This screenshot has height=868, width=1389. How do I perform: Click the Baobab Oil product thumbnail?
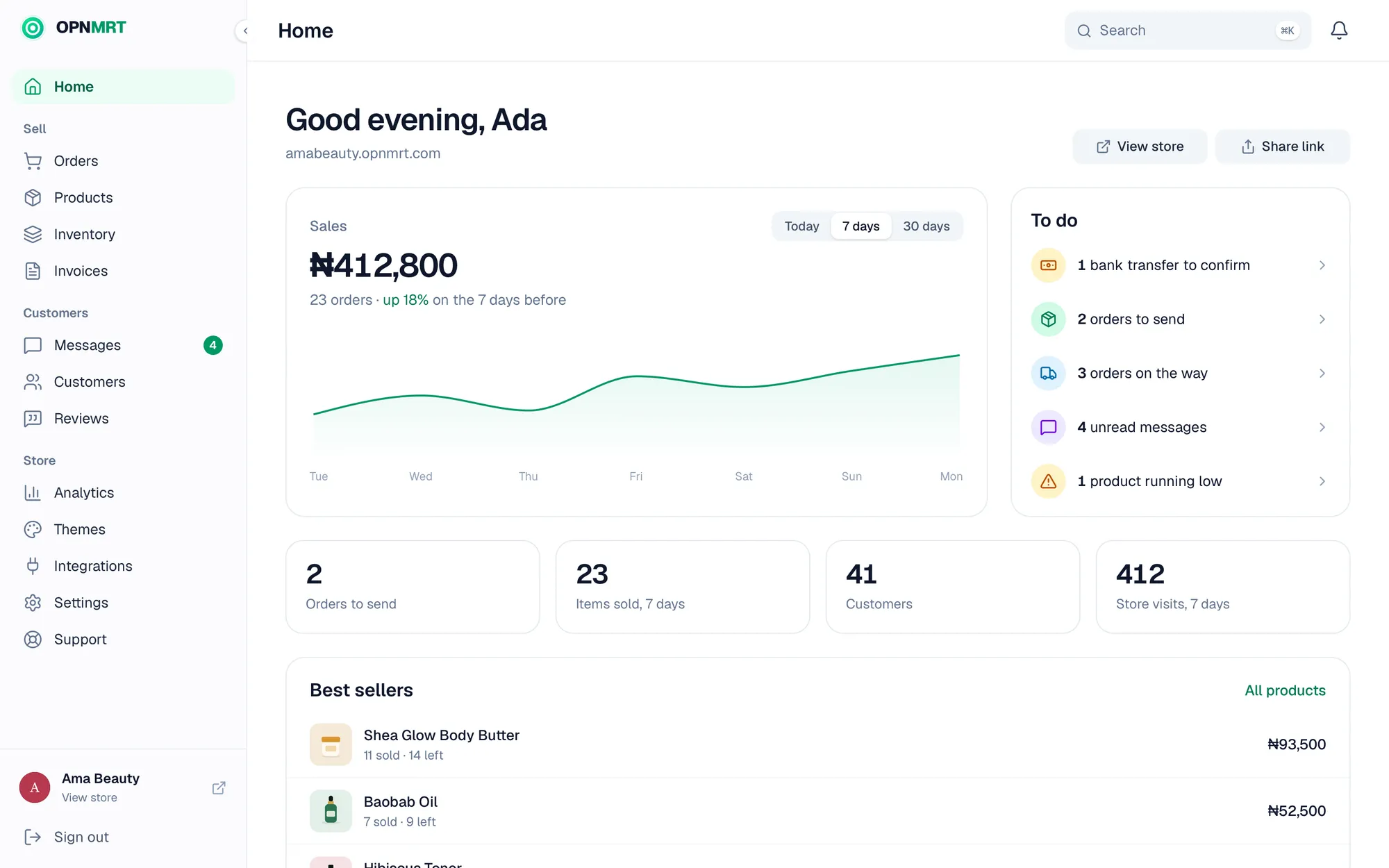[x=331, y=811]
